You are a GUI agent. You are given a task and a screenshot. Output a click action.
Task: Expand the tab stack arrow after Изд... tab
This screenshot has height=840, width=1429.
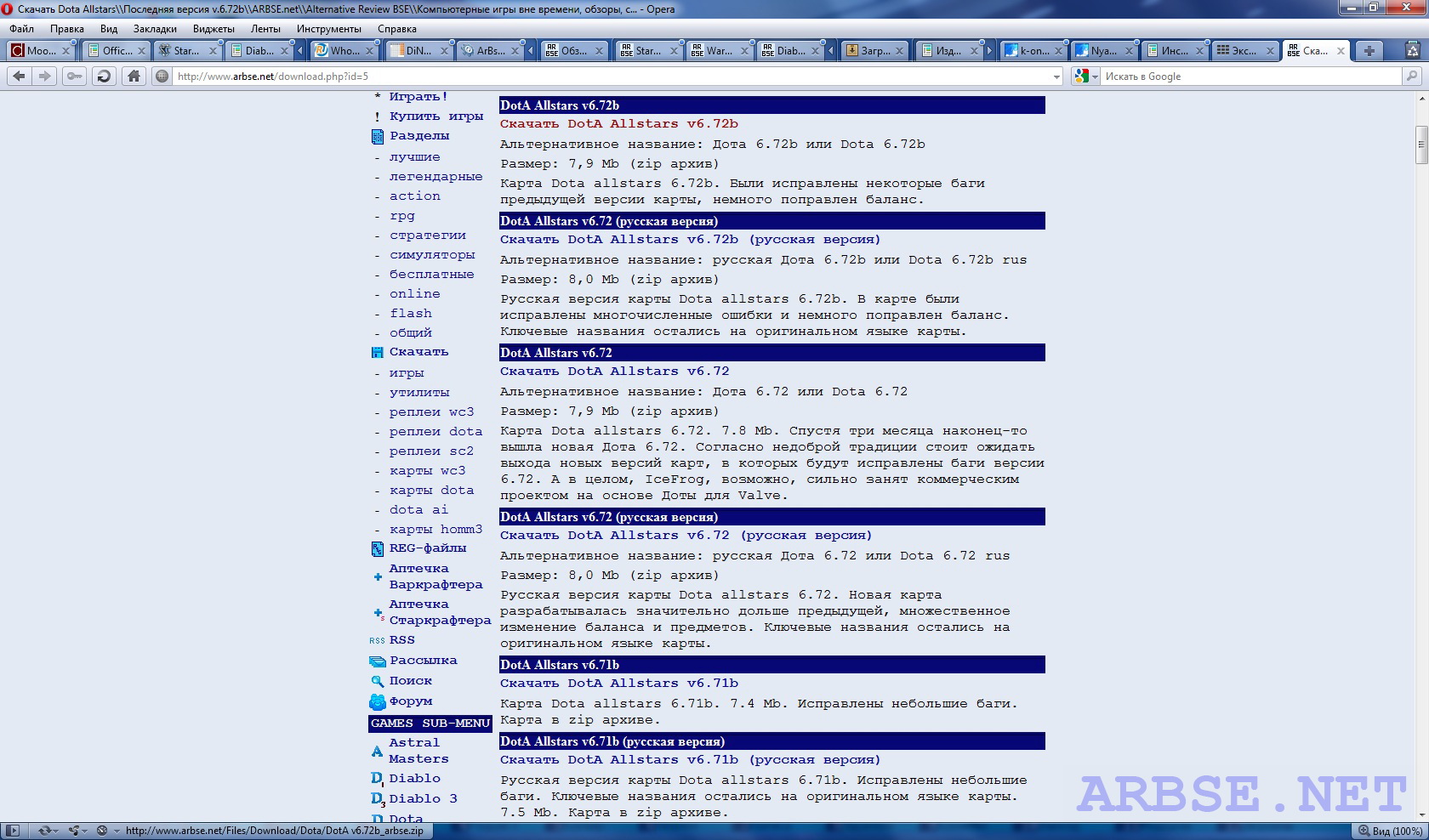tap(988, 51)
